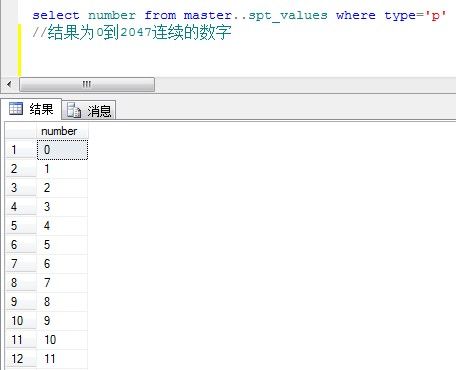This screenshot has width=456, height=370.
Task: Select the number cell in row header 8
Action: (x=62, y=283)
